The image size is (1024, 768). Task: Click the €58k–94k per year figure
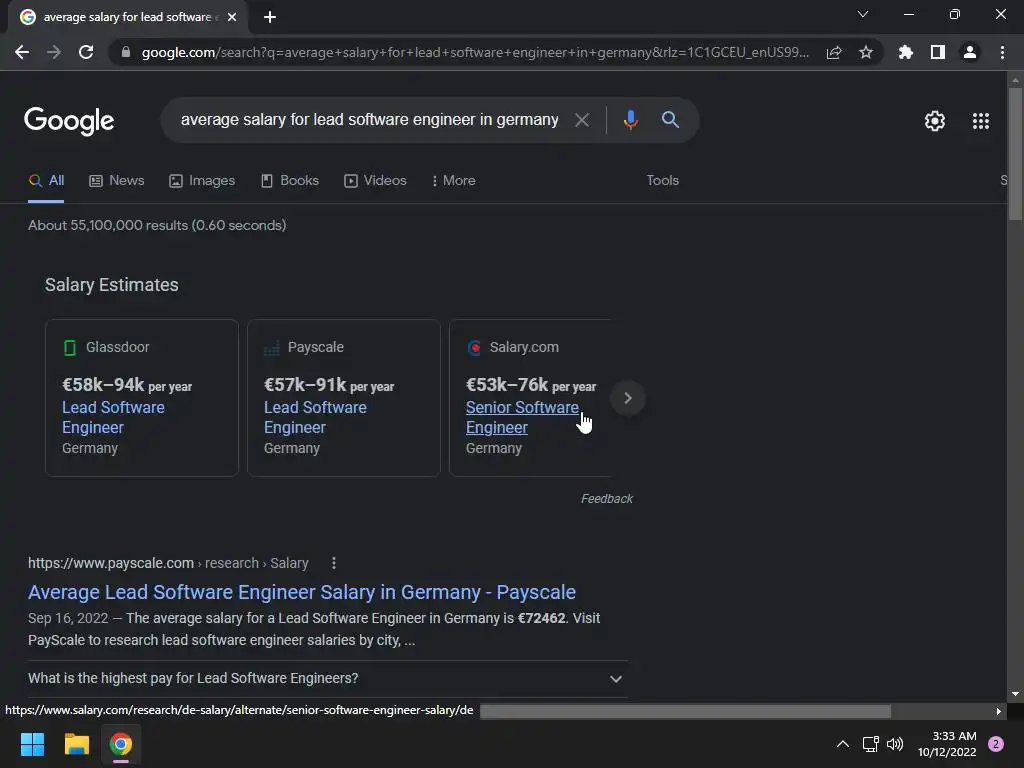pos(127,385)
